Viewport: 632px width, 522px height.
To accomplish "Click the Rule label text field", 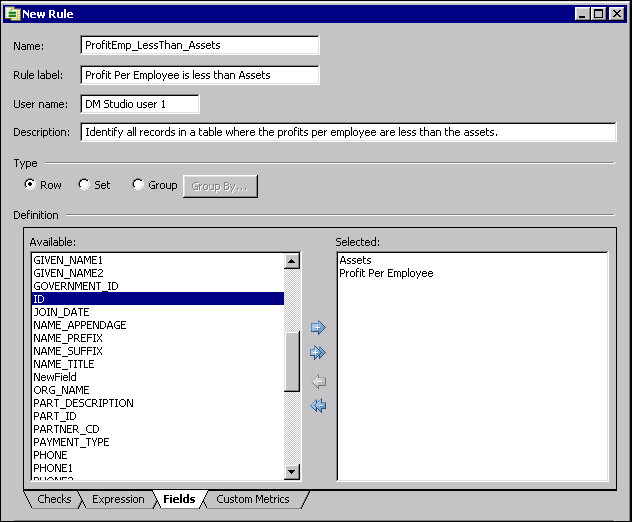I will coord(199,75).
